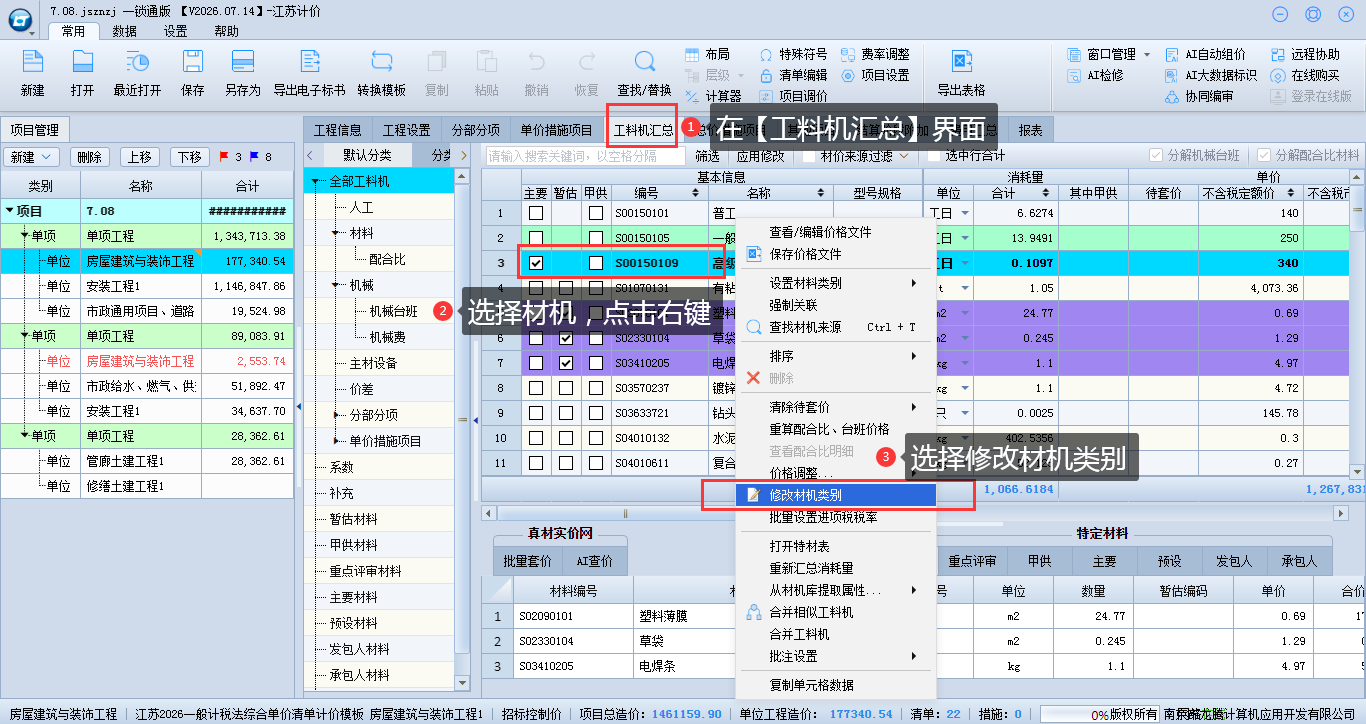The image size is (1366, 724).
Task: Click the blue flag icon in project toolbar
Action: coord(254,157)
